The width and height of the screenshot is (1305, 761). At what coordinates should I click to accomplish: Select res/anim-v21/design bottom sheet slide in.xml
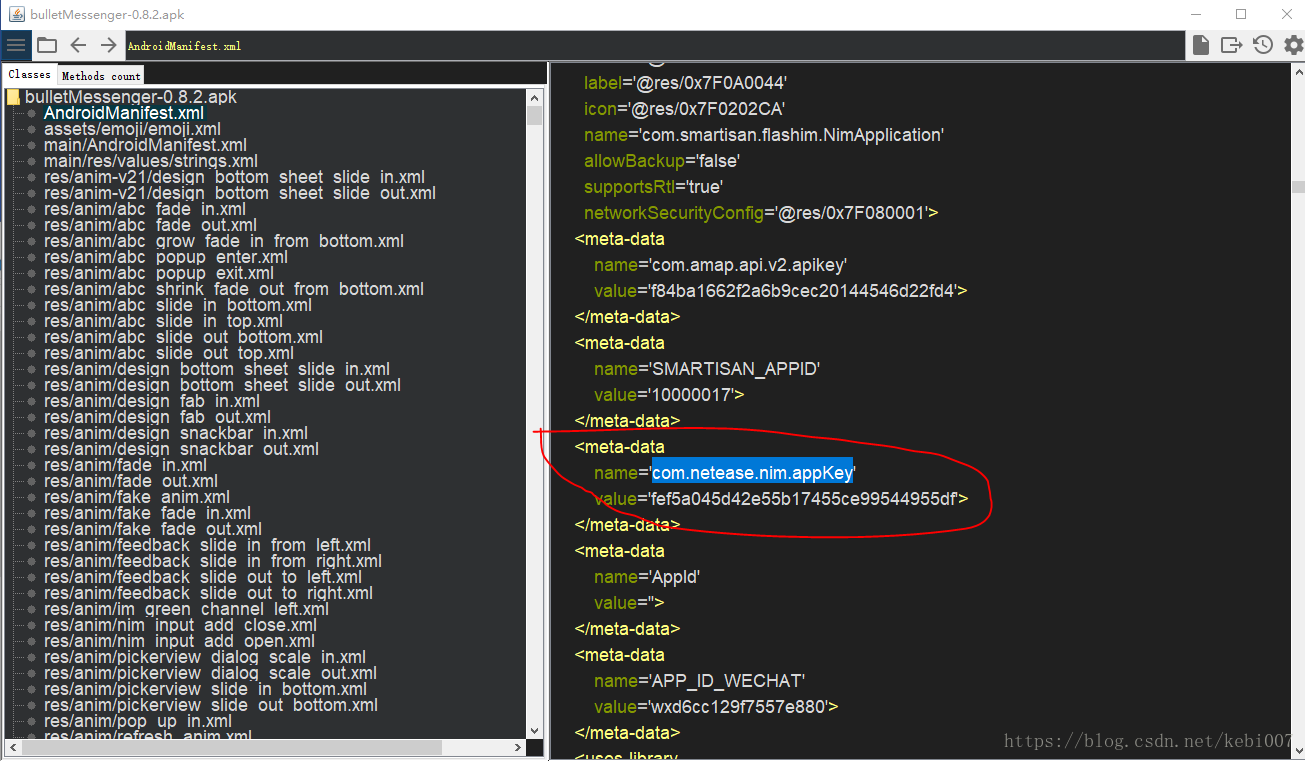(x=235, y=177)
